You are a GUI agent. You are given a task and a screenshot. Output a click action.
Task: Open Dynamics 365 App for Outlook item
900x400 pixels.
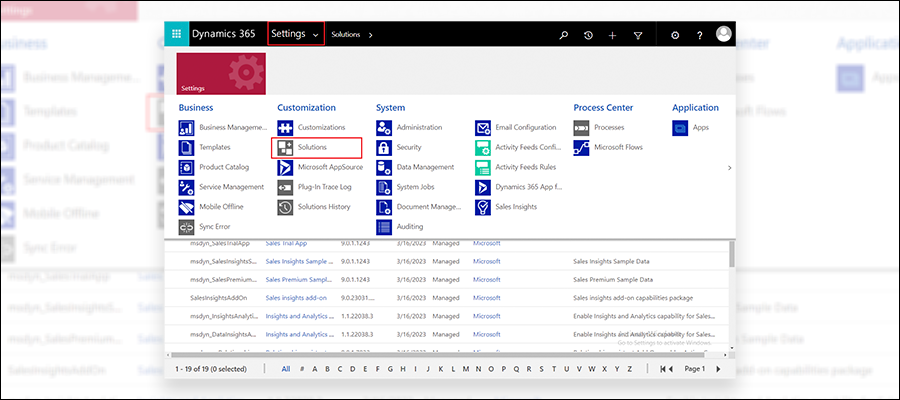pyautogui.click(x=528, y=187)
